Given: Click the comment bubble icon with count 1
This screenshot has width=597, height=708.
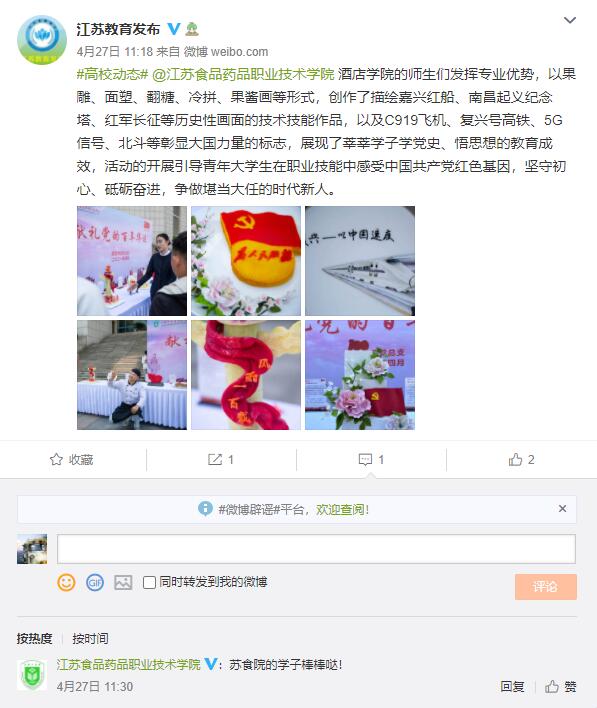Looking at the screenshot, I should point(365,460).
